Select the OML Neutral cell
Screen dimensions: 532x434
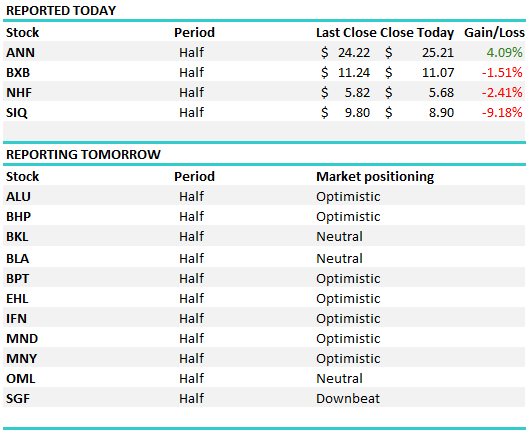339,378
